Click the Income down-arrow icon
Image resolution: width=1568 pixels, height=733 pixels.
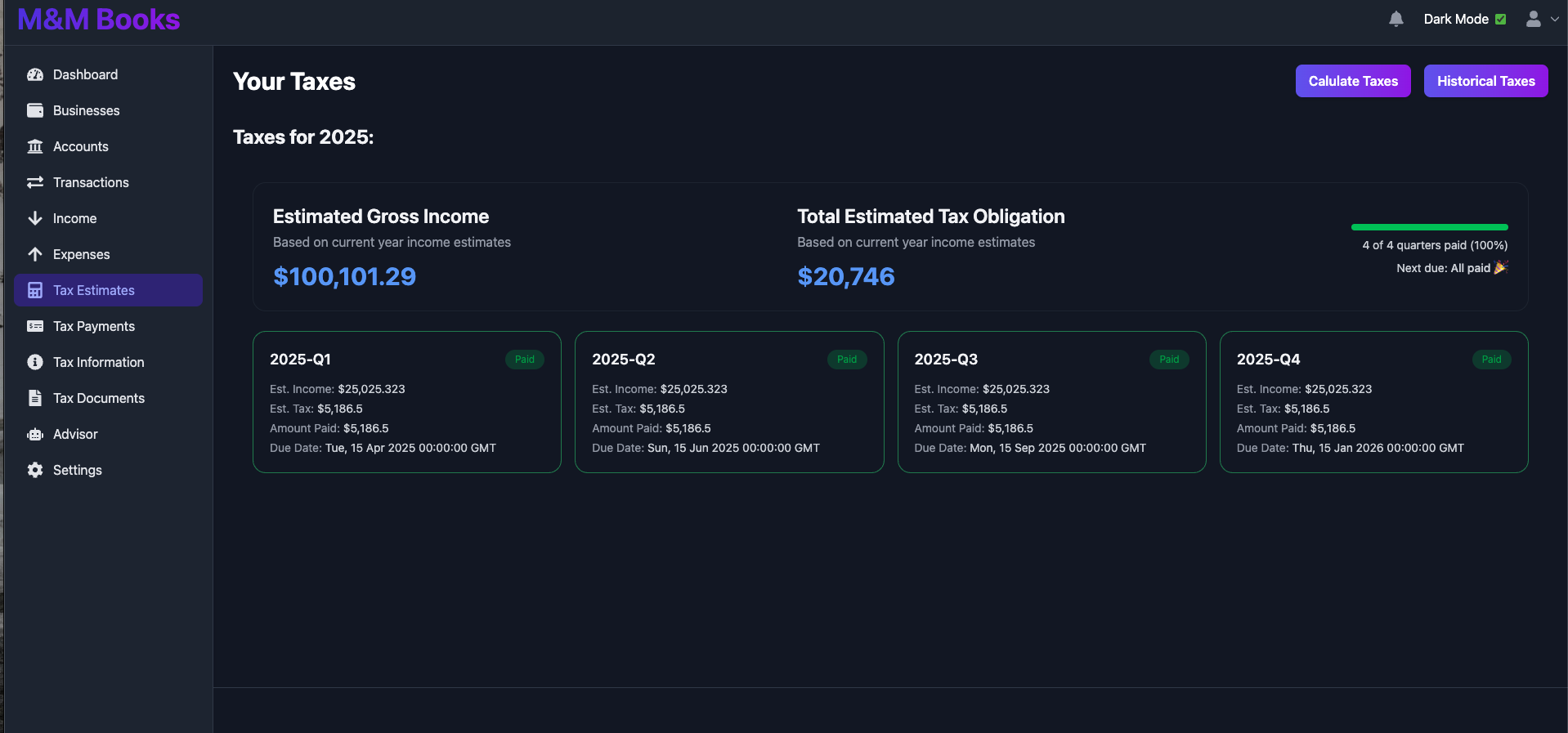[35, 218]
